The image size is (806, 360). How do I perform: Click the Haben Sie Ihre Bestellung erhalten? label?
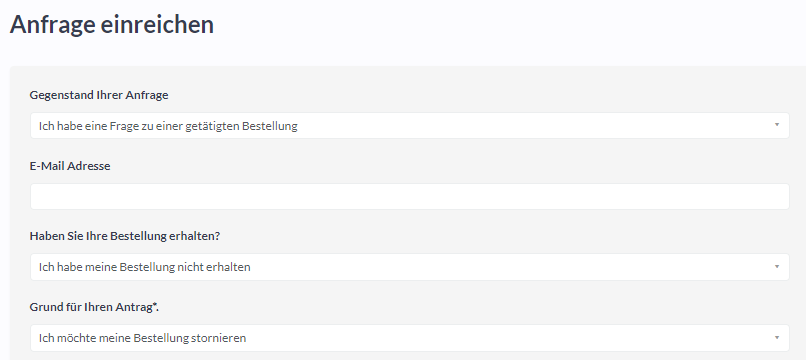point(125,236)
